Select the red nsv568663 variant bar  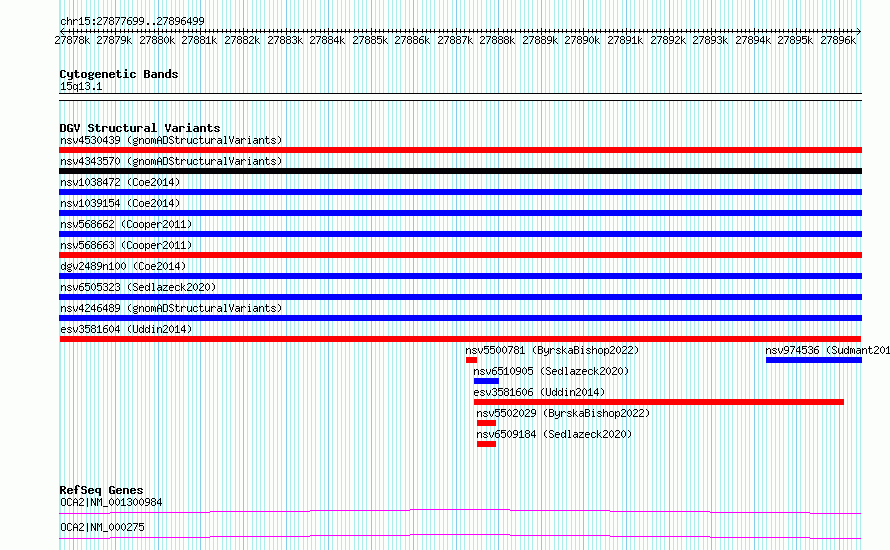[x=460, y=255]
